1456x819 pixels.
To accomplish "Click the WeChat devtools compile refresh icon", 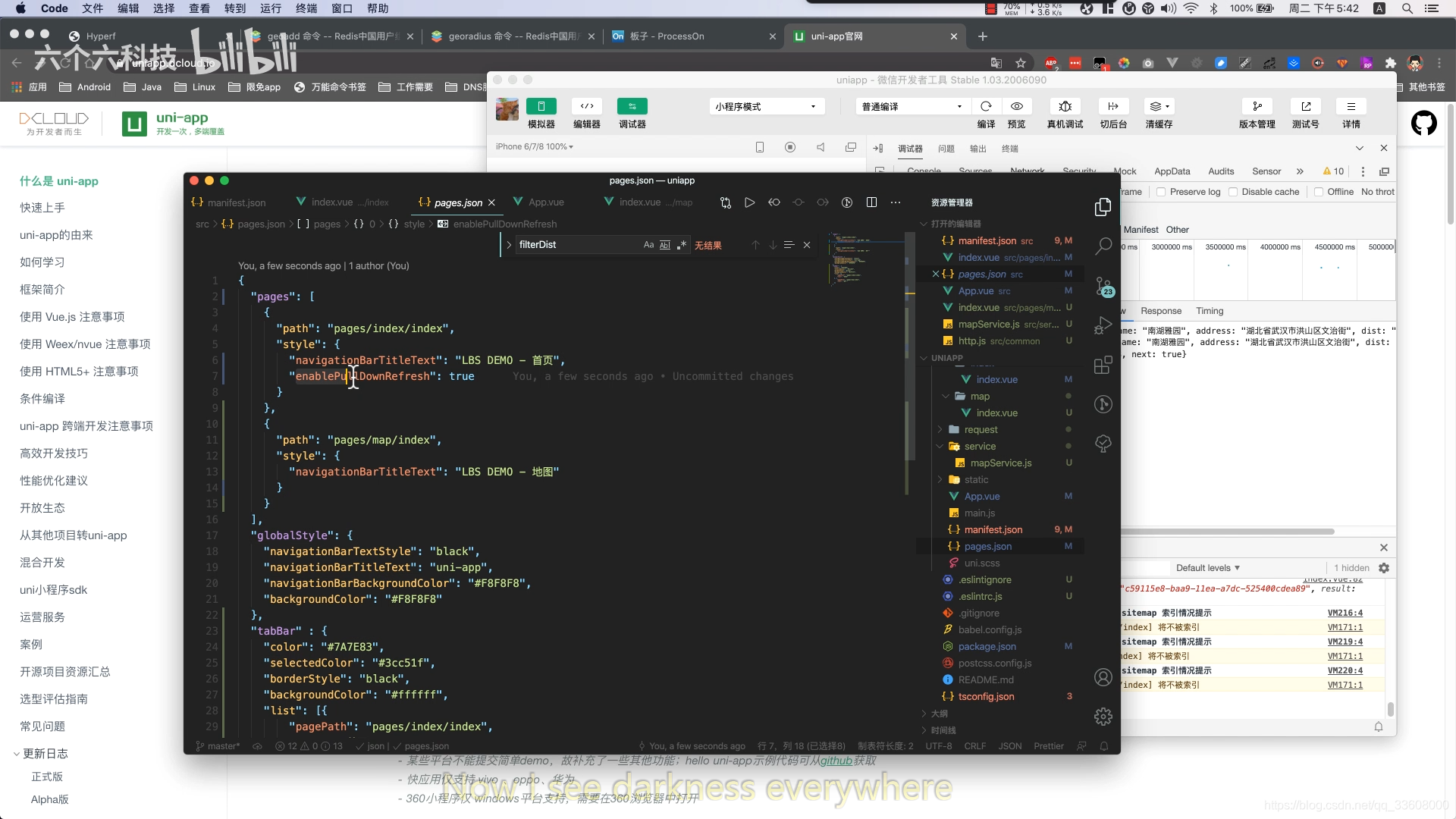I will pyautogui.click(x=986, y=106).
